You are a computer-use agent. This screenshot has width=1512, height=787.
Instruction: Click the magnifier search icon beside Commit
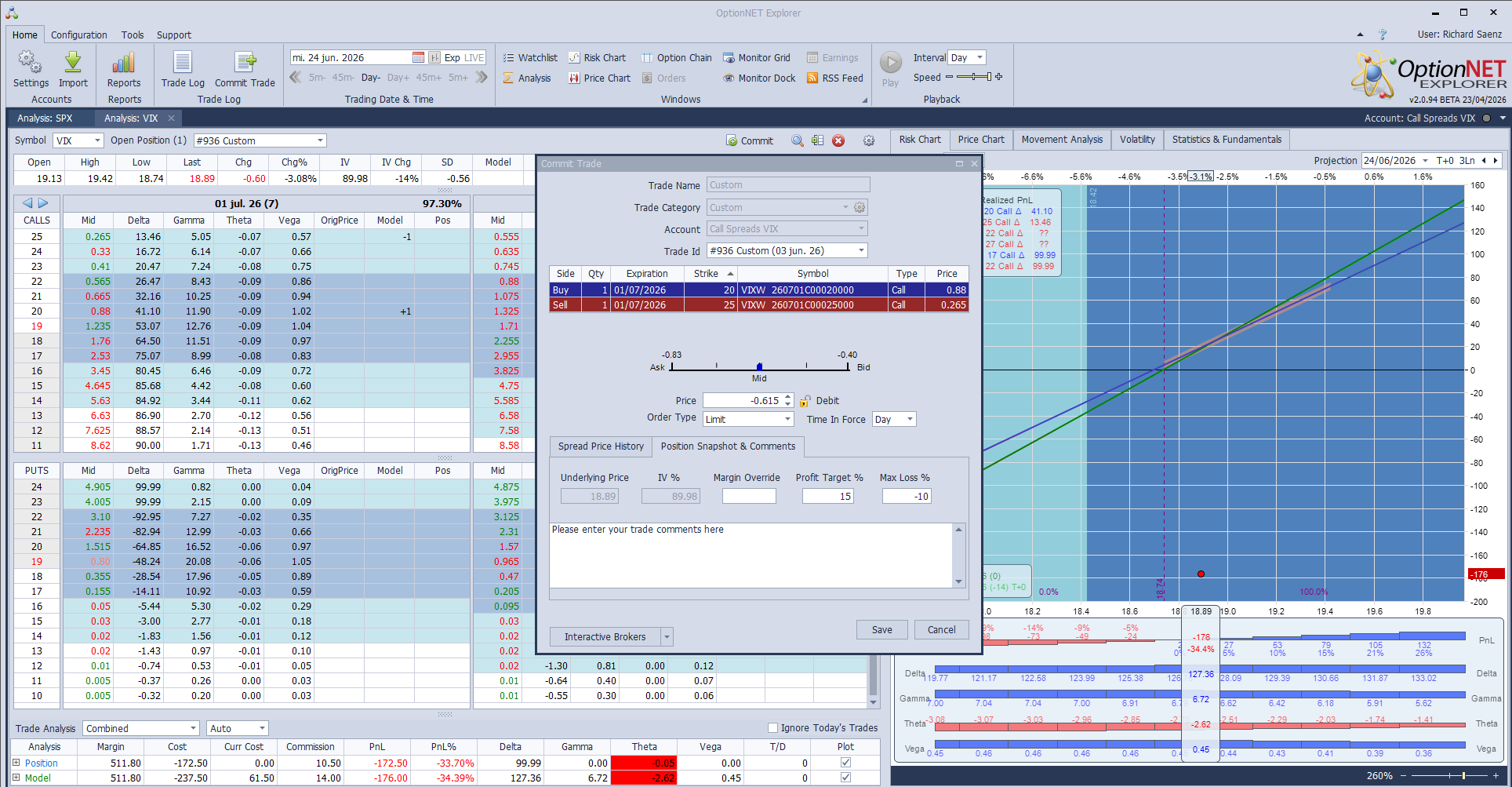798,140
